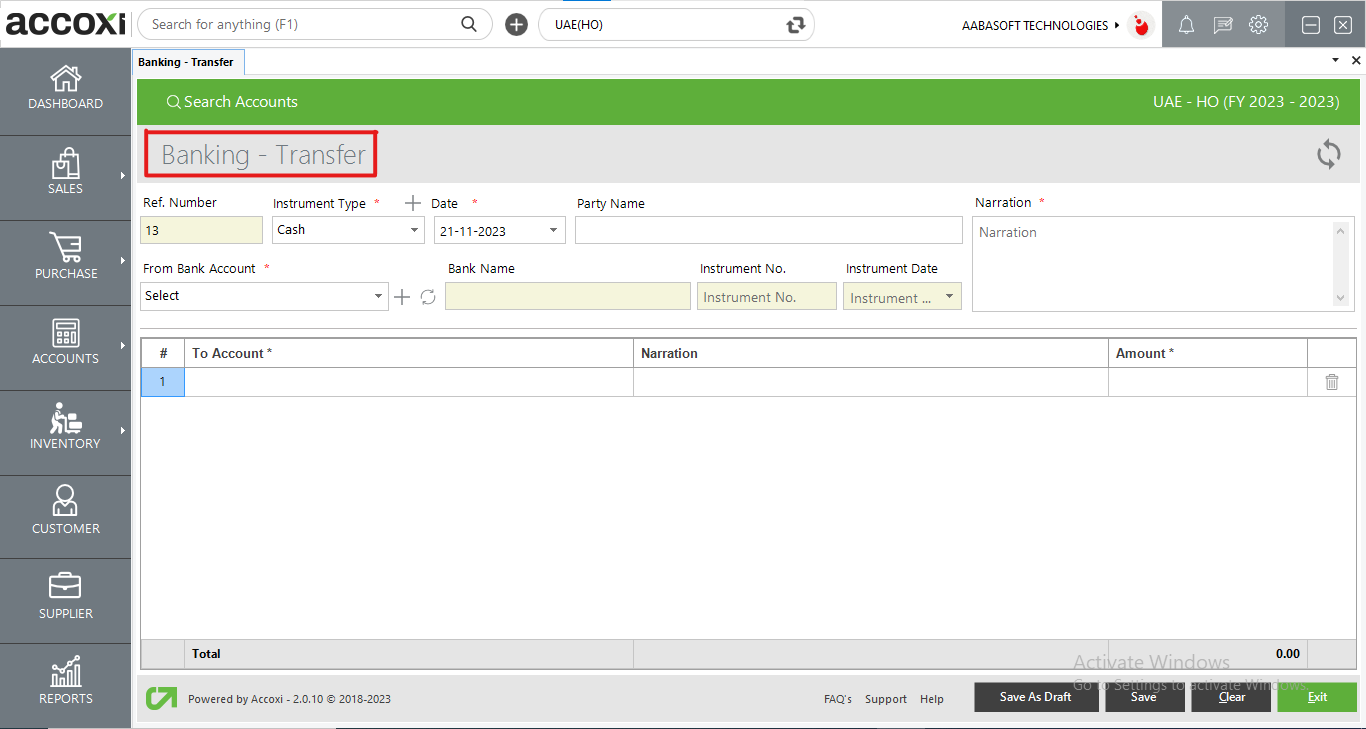Viewport: 1366px width, 729px height.
Task: Open the Reports module
Action: [x=65, y=682]
